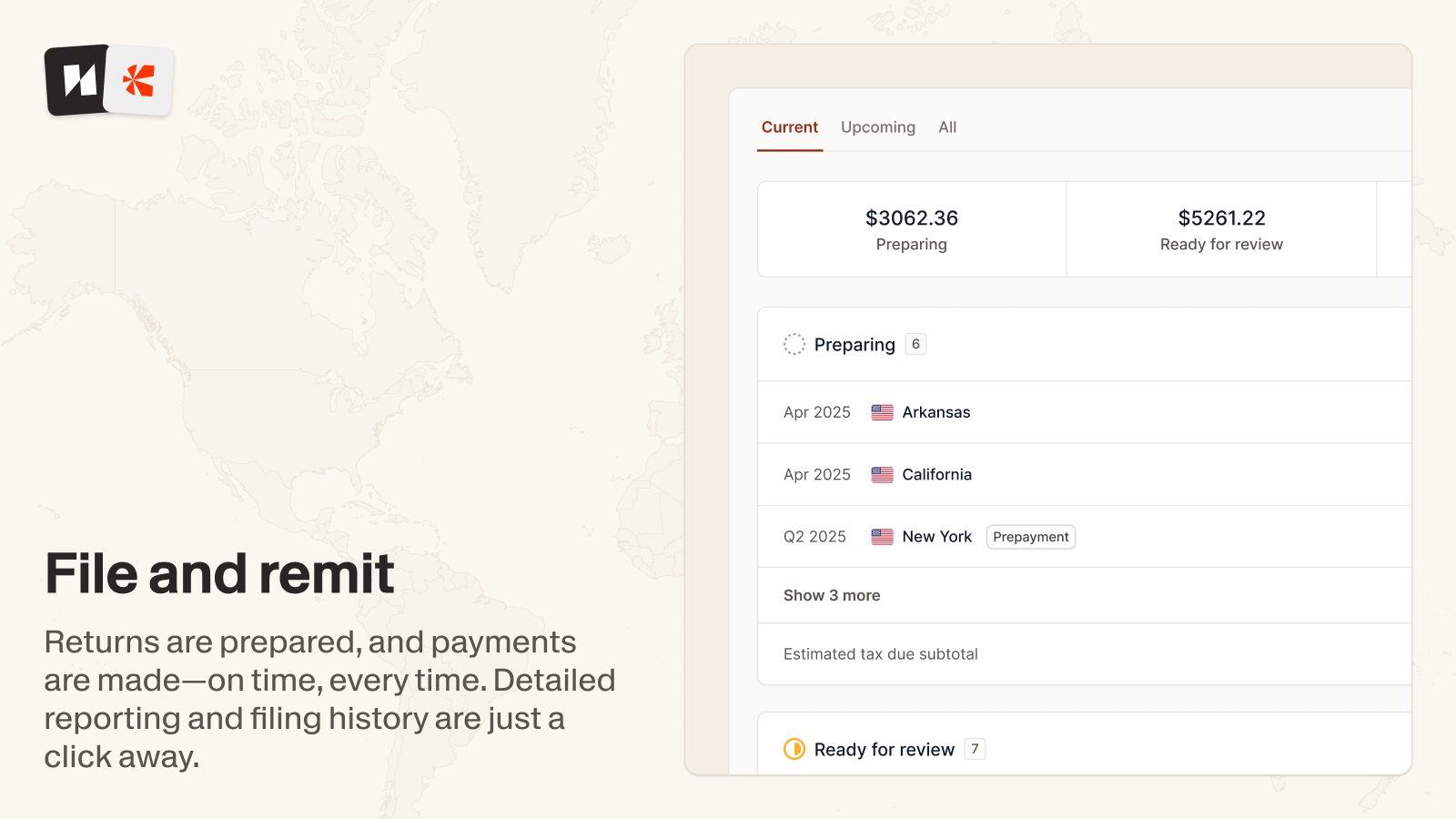Expand list with Show 3 more

pyautogui.click(x=832, y=595)
